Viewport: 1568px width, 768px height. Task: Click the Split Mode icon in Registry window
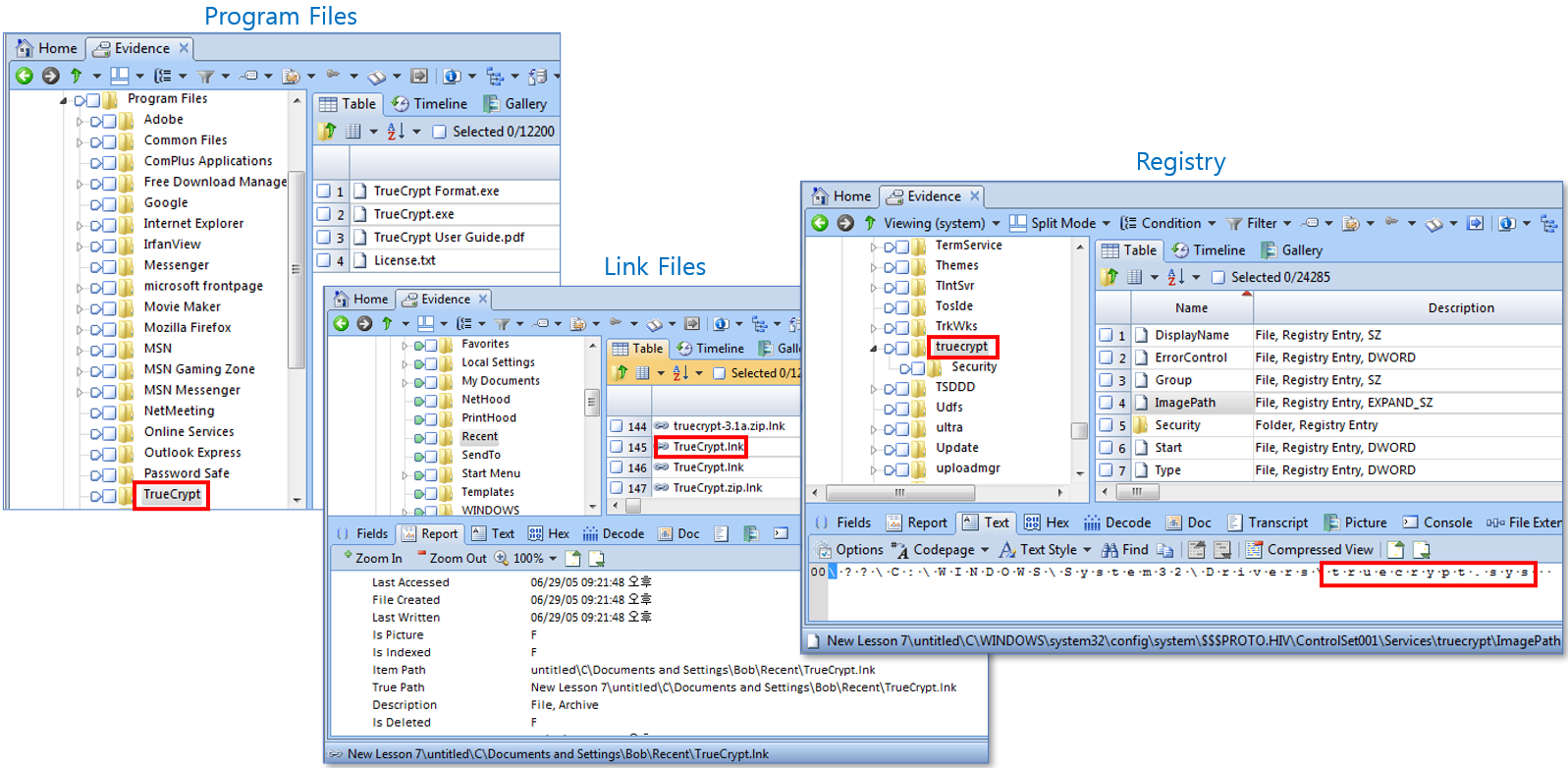(x=1018, y=223)
